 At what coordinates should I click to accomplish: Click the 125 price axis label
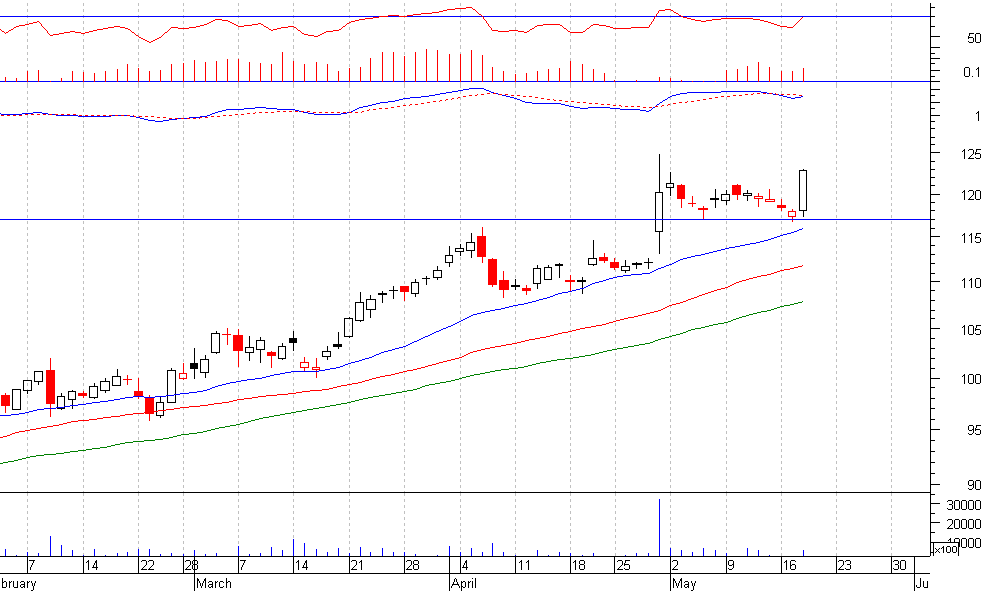tap(972, 154)
